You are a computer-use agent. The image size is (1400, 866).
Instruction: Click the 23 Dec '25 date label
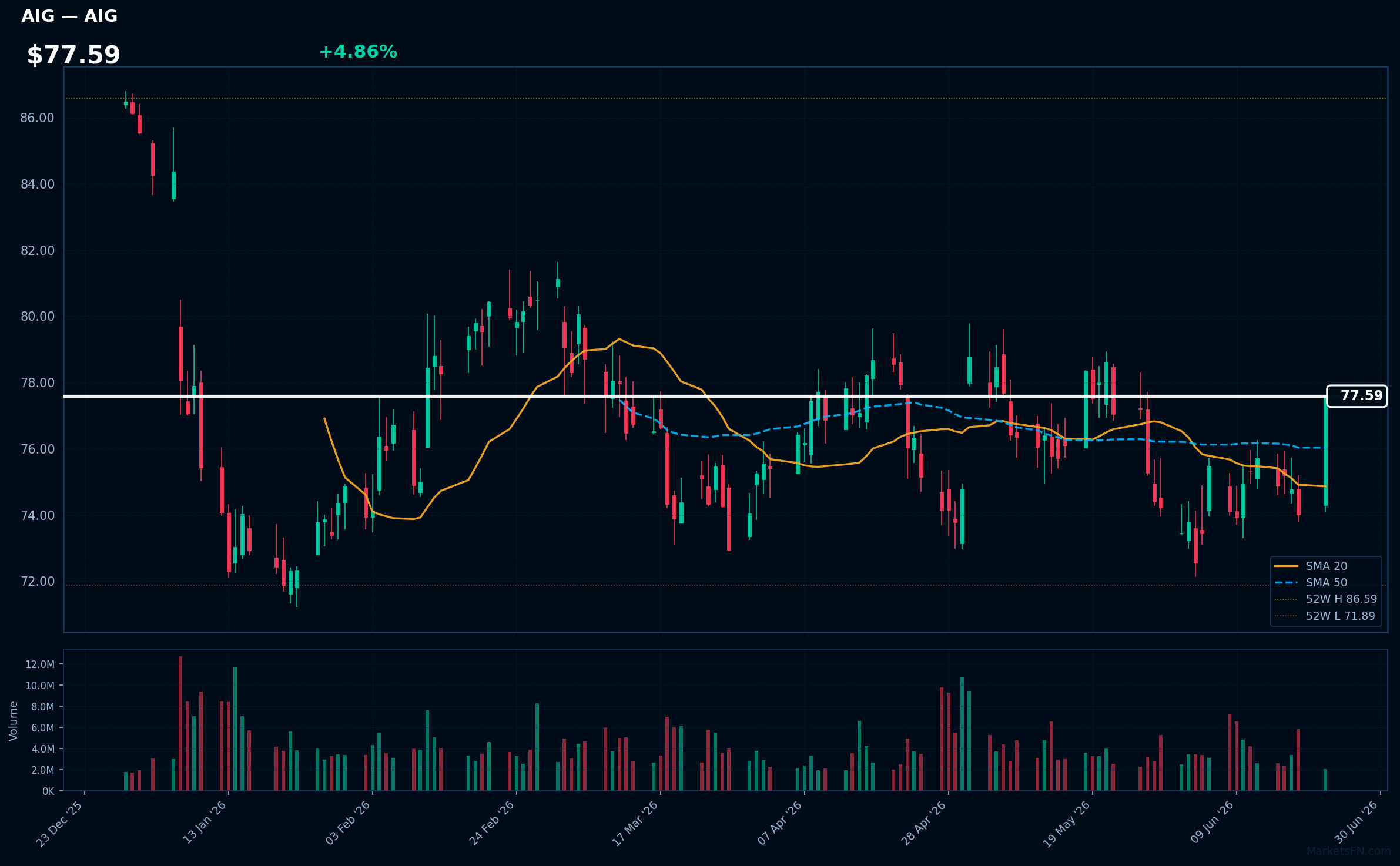click(x=59, y=824)
